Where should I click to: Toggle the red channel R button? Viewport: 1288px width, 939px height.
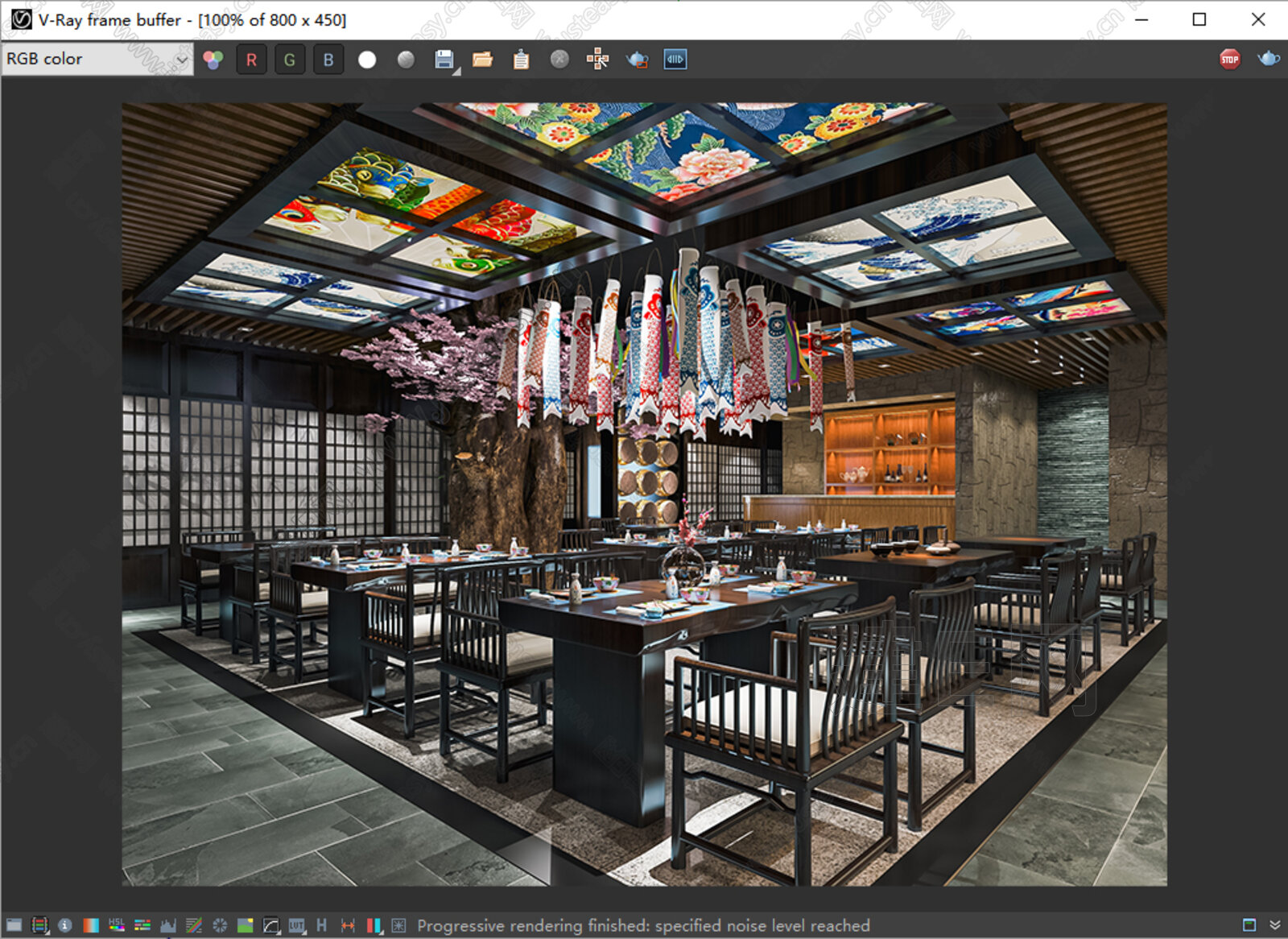pos(251,60)
